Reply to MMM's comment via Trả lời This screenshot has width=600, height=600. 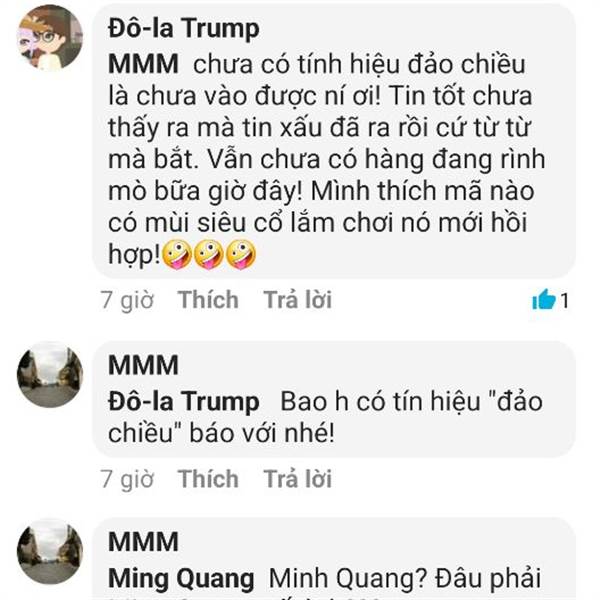click(297, 479)
